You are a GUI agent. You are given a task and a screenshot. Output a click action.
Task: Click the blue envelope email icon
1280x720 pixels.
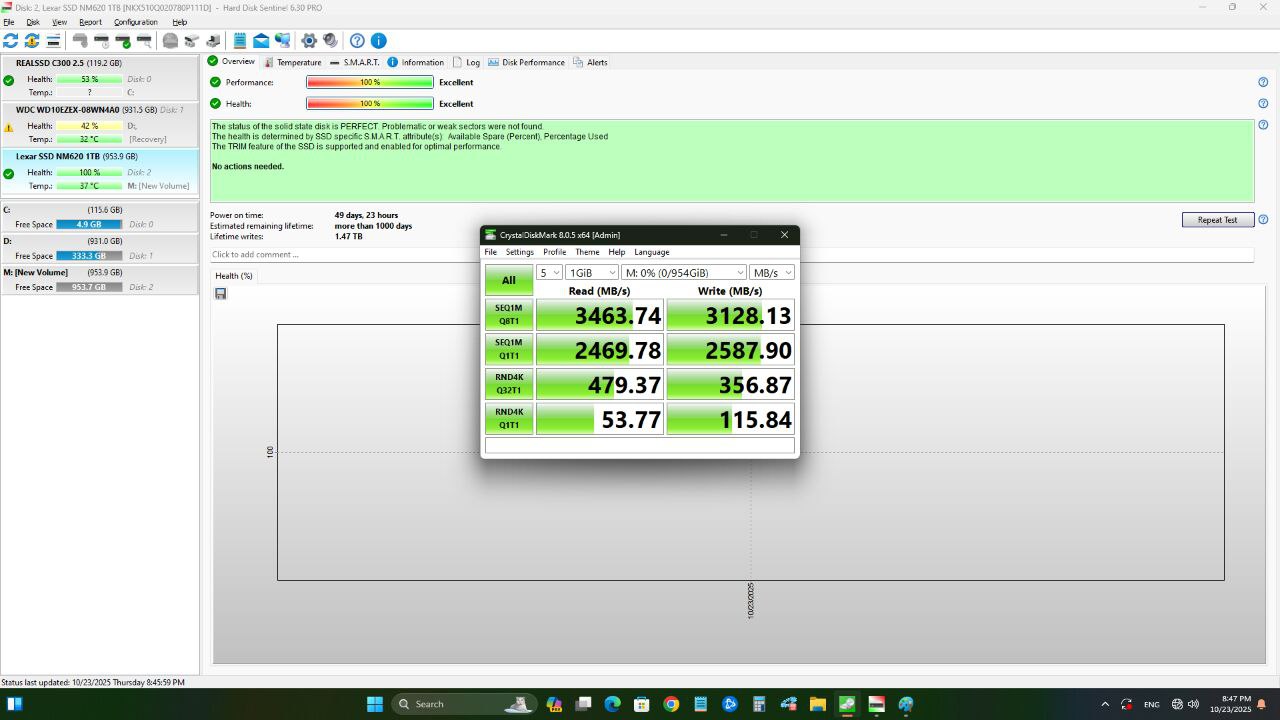(261, 41)
